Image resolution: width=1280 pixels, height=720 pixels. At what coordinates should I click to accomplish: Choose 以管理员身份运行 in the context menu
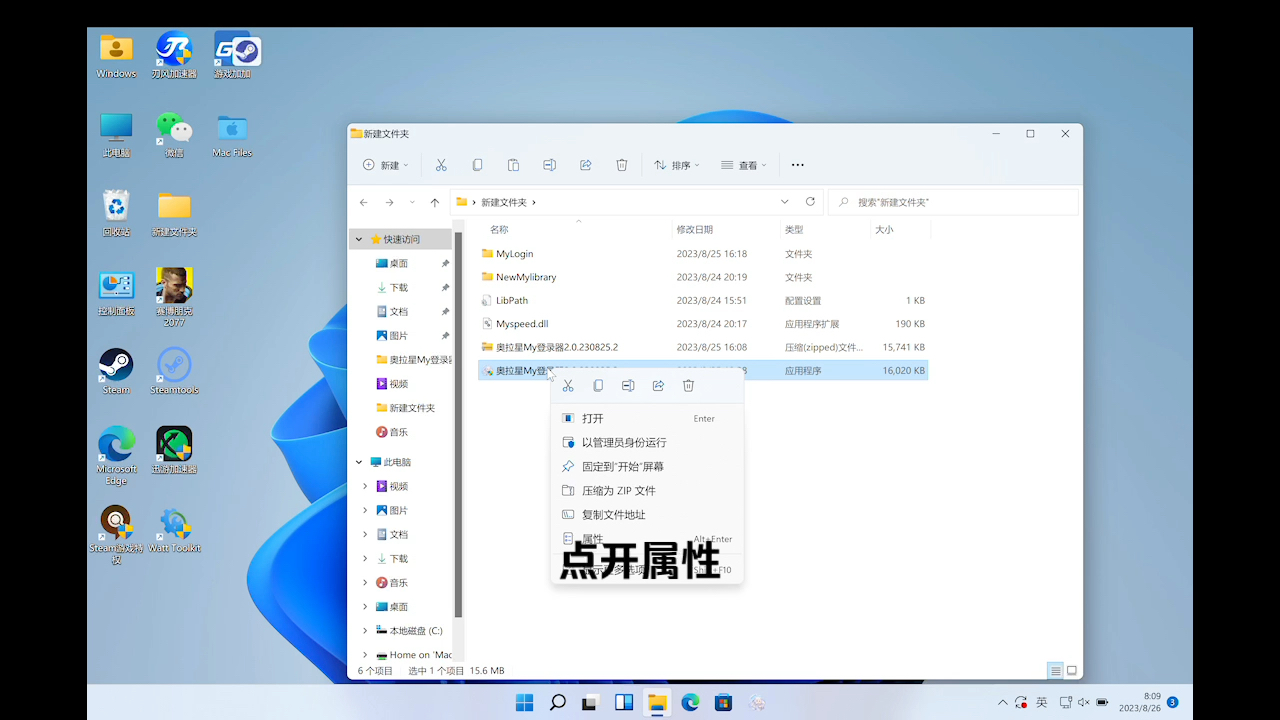coord(647,443)
